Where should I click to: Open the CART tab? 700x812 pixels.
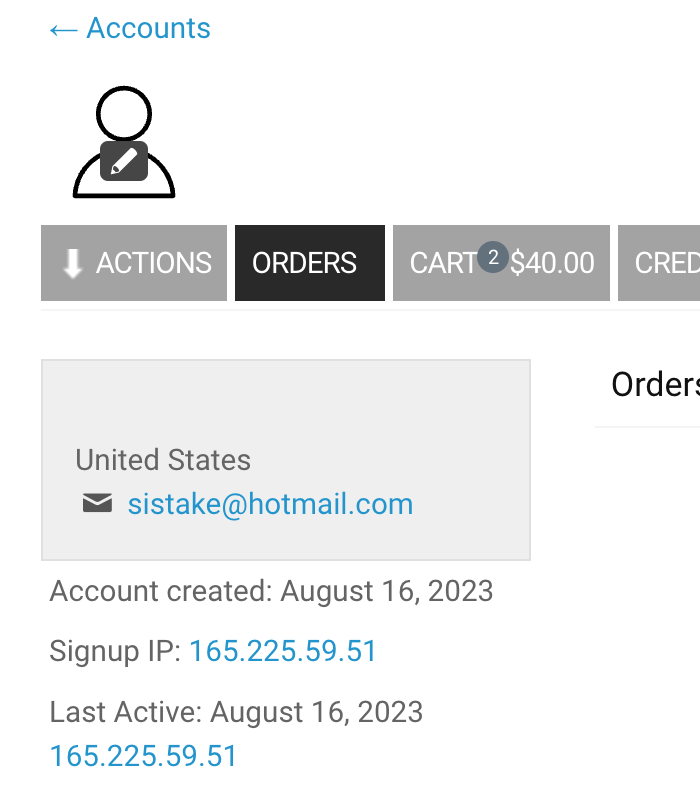coord(501,263)
